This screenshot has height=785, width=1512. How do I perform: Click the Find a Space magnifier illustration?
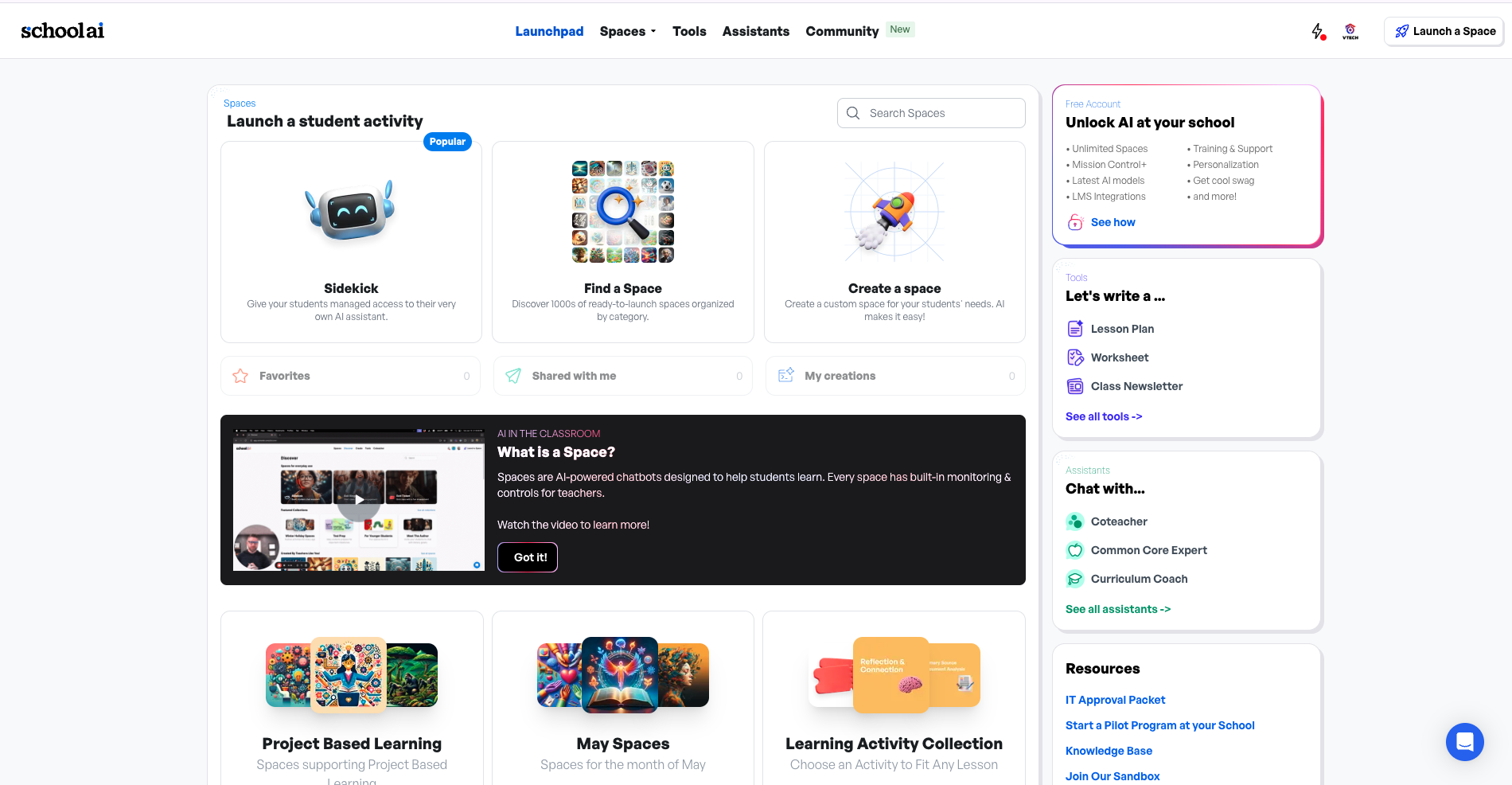point(623,212)
